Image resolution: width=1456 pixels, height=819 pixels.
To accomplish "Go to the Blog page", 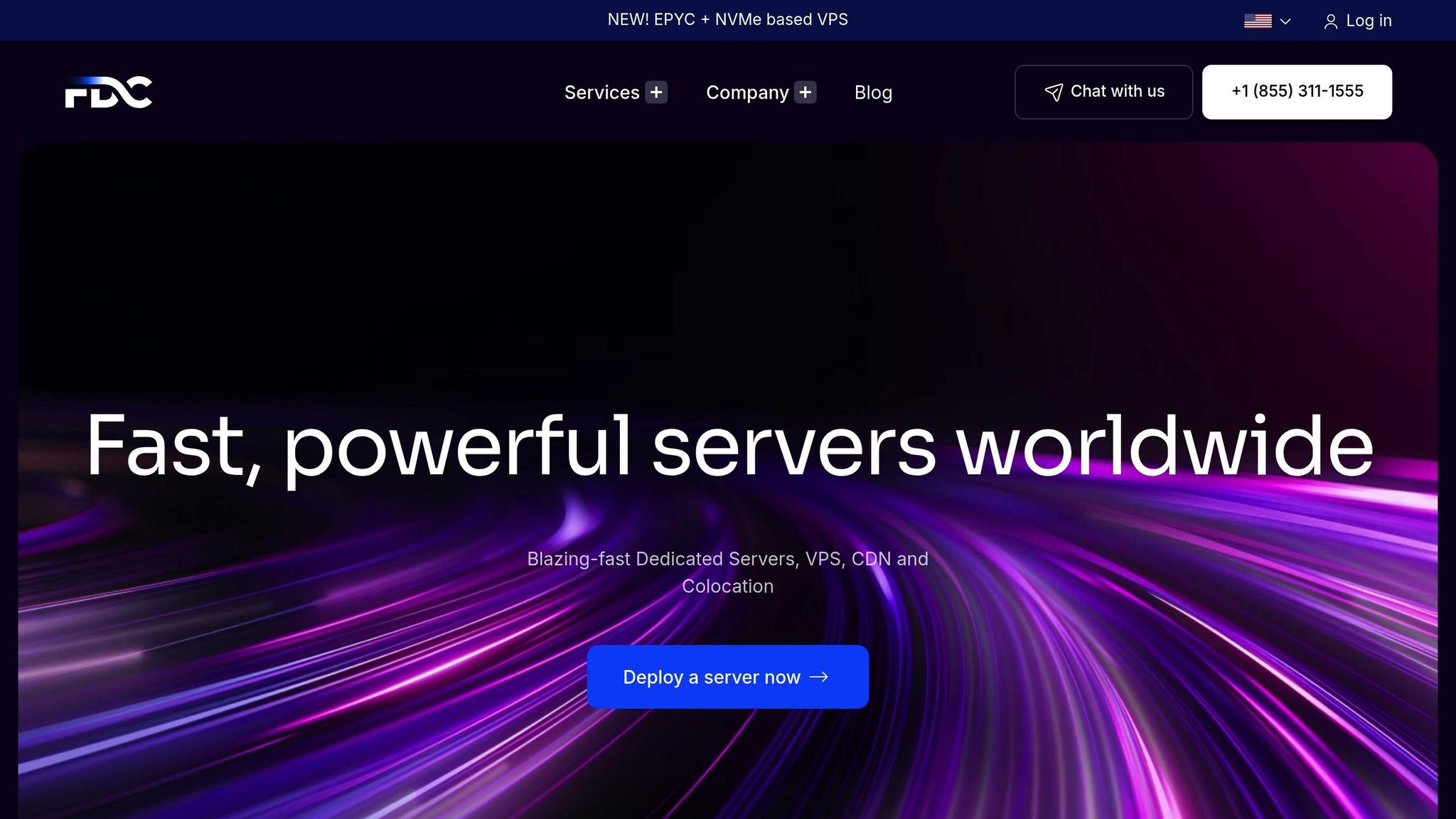I will (x=873, y=92).
